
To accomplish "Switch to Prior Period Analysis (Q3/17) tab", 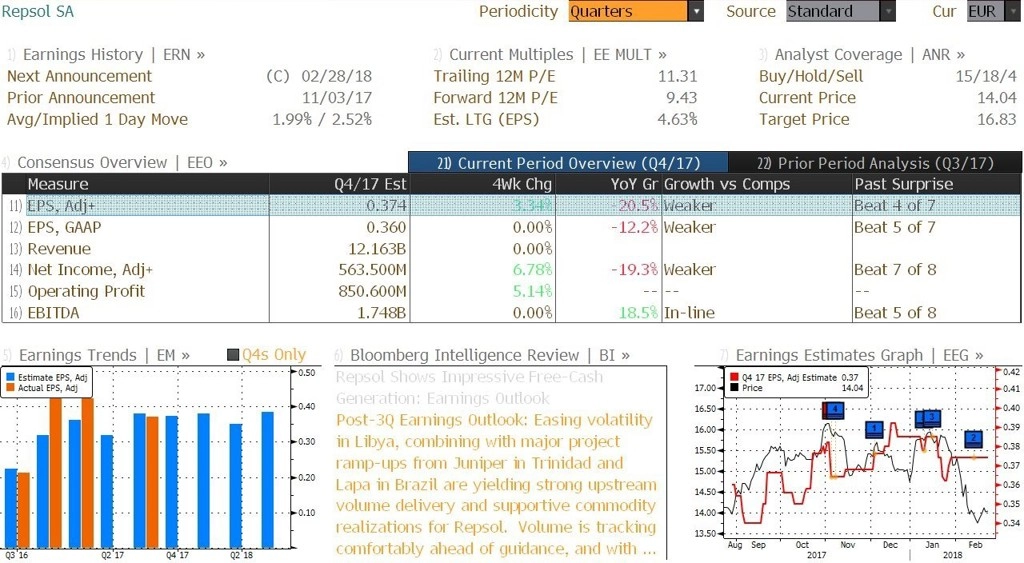I will pos(874,163).
